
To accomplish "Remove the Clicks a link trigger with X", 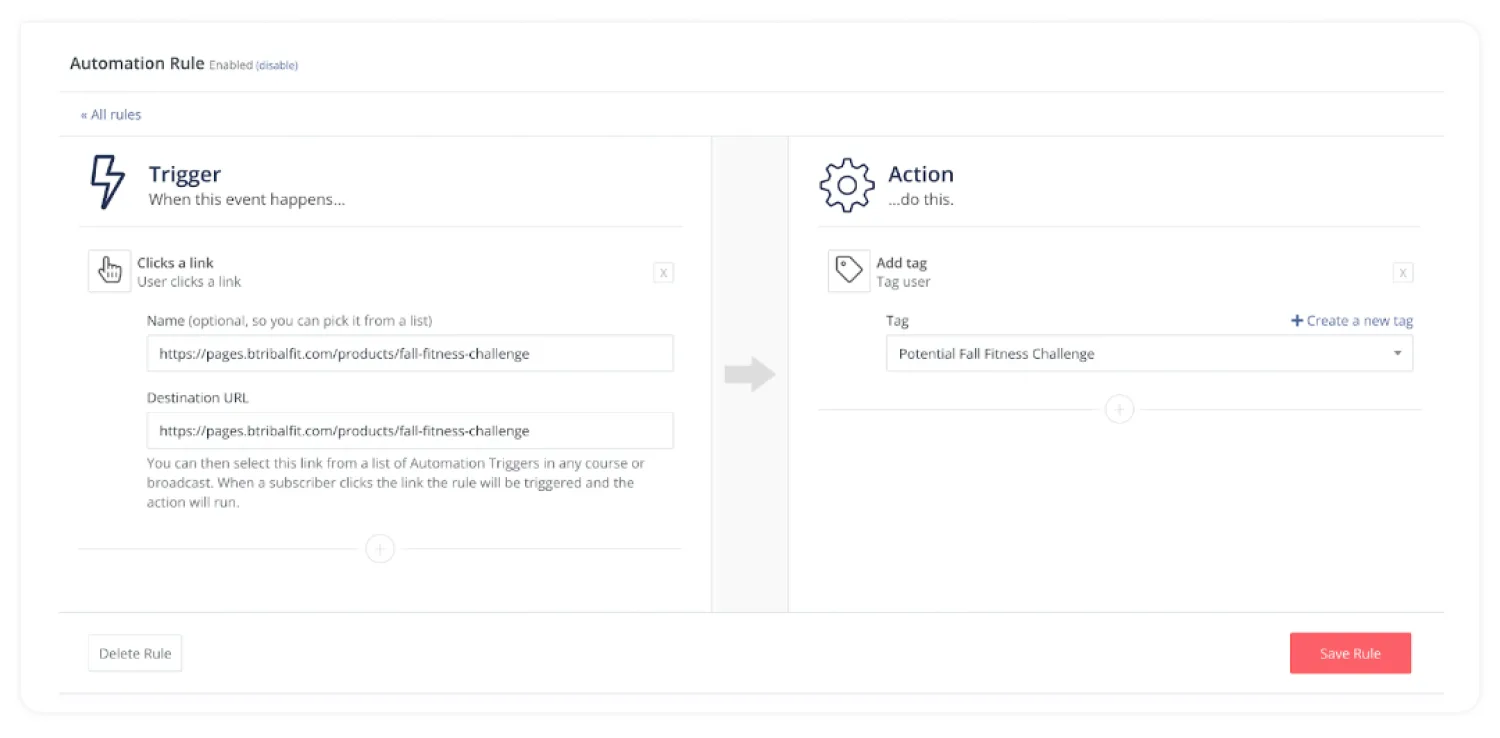I will tap(663, 272).
